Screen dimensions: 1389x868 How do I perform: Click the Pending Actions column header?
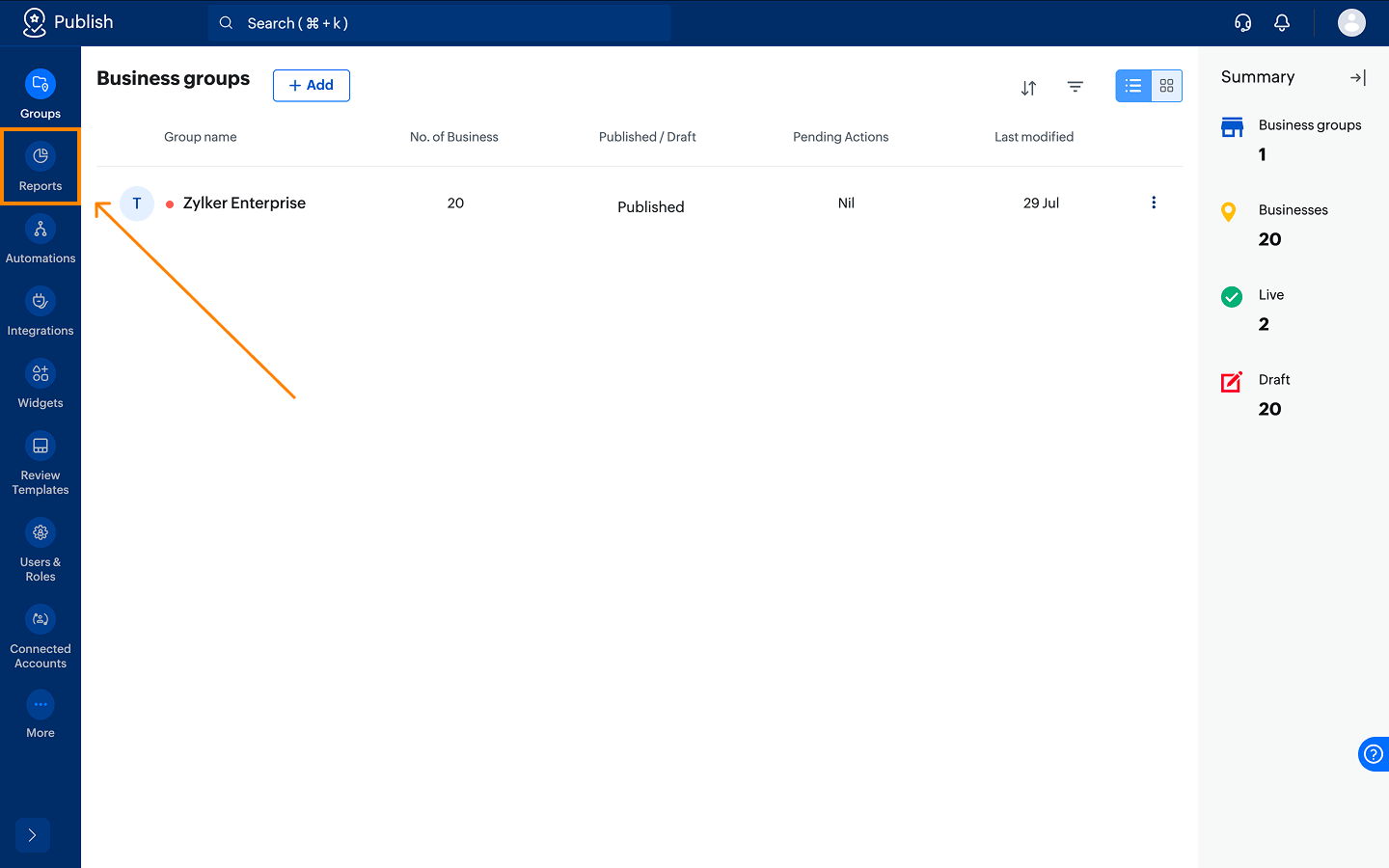841,137
